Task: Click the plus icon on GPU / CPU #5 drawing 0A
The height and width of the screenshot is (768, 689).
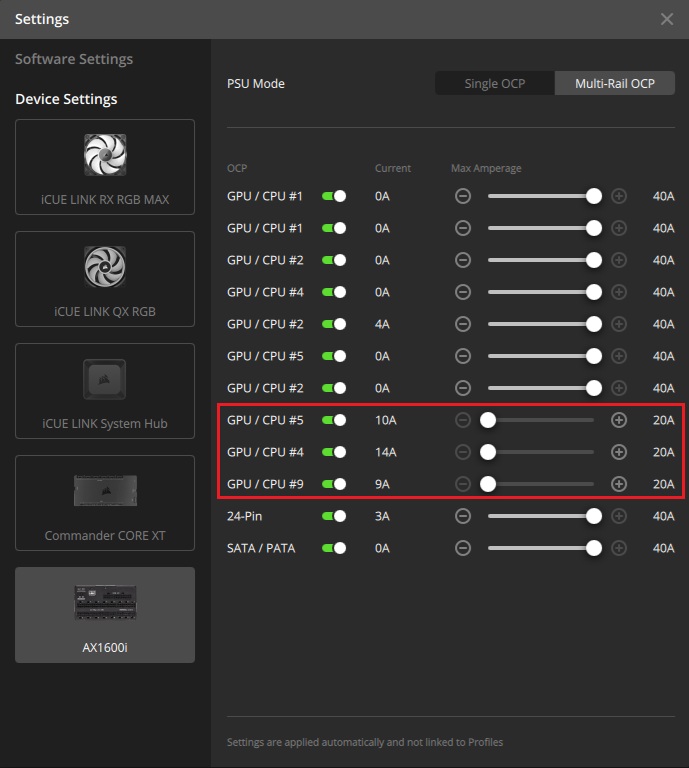Action: tap(619, 356)
